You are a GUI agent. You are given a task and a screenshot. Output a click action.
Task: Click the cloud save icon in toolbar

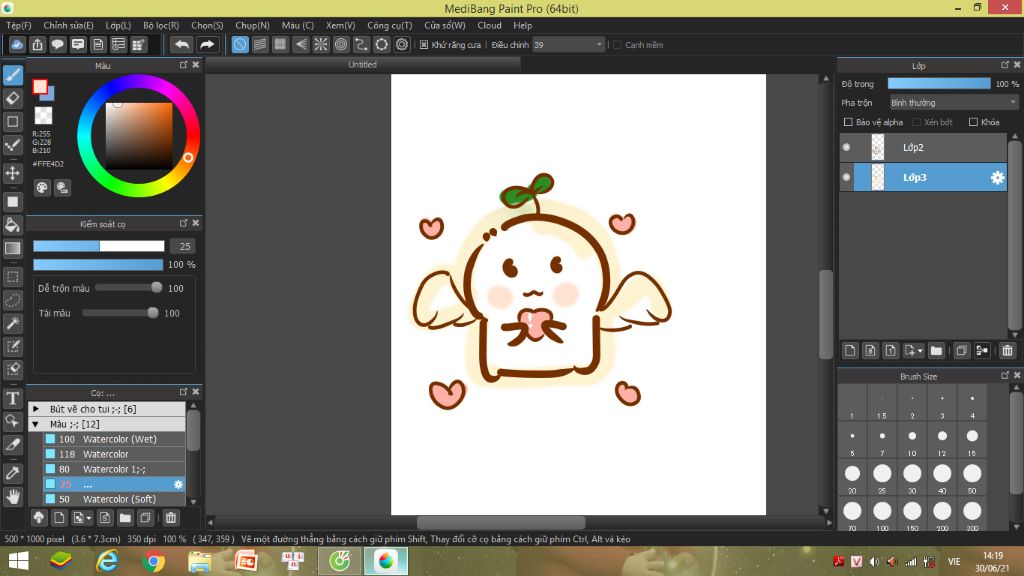(x=17, y=44)
